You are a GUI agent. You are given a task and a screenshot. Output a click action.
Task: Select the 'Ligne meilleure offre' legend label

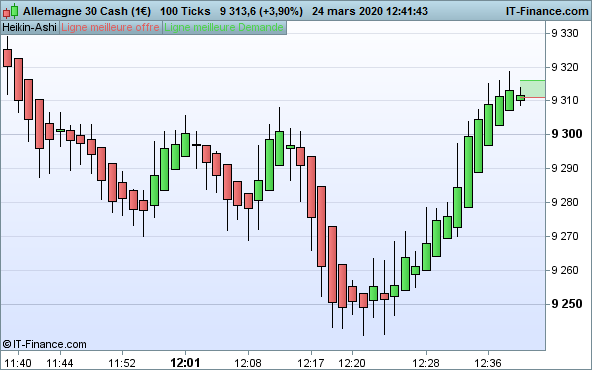point(111,28)
